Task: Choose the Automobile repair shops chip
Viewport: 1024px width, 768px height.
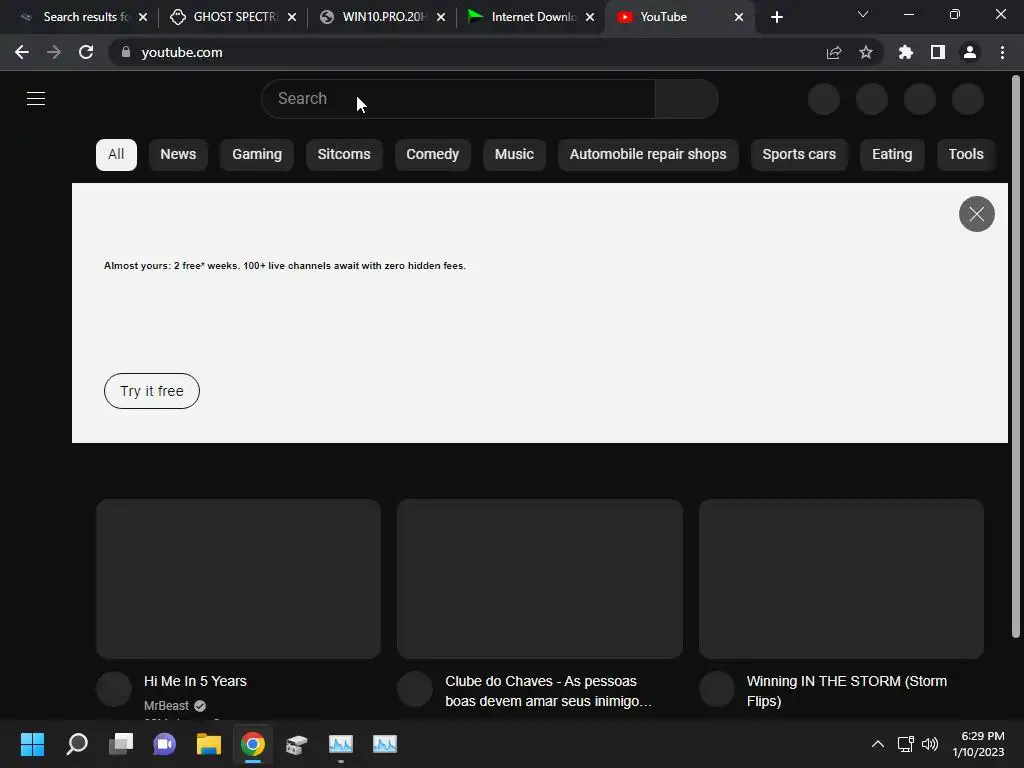Action: click(x=648, y=155)
